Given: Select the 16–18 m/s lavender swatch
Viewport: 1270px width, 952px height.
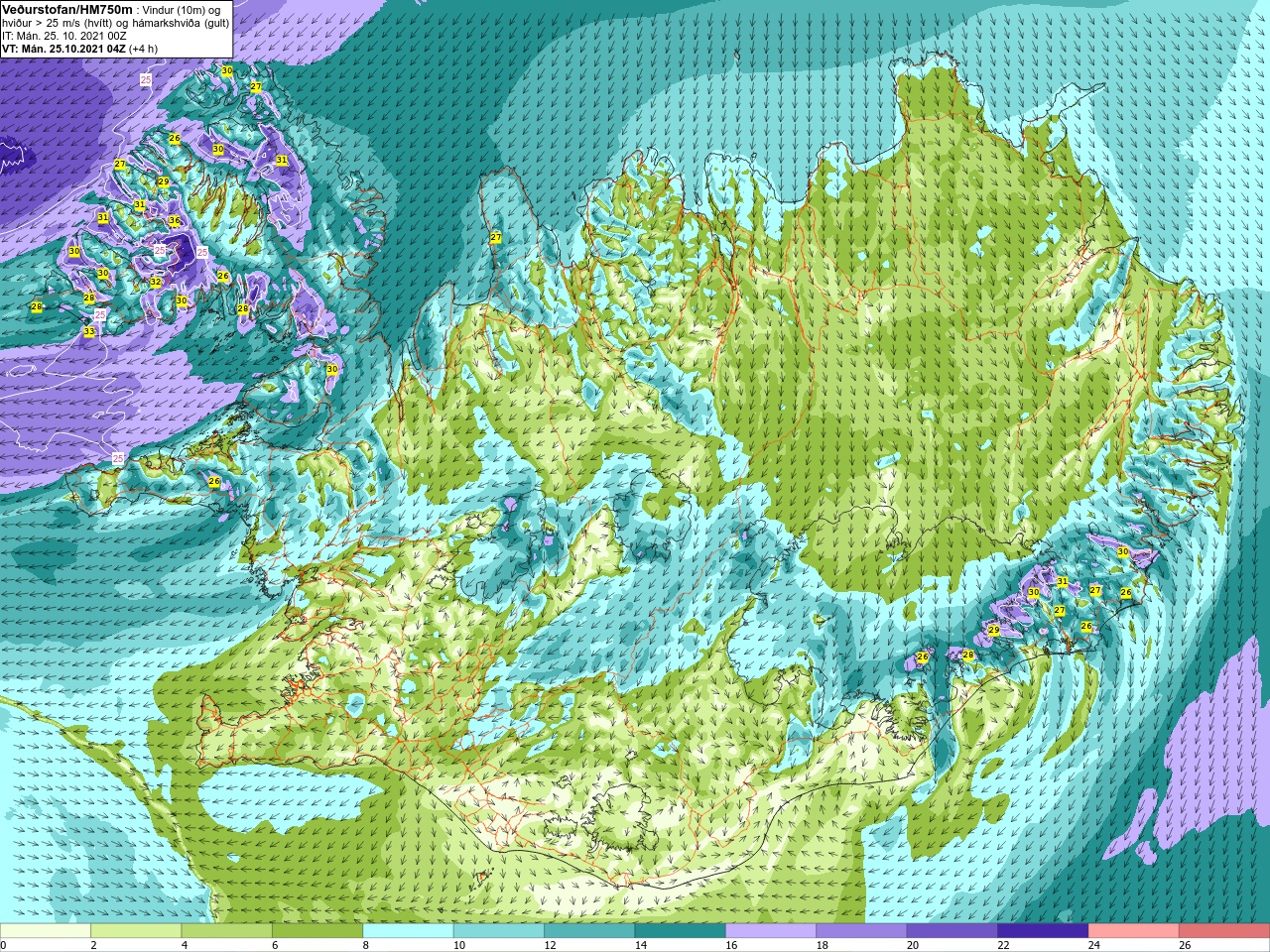Looking at the screenshot, I should (771, 930).
